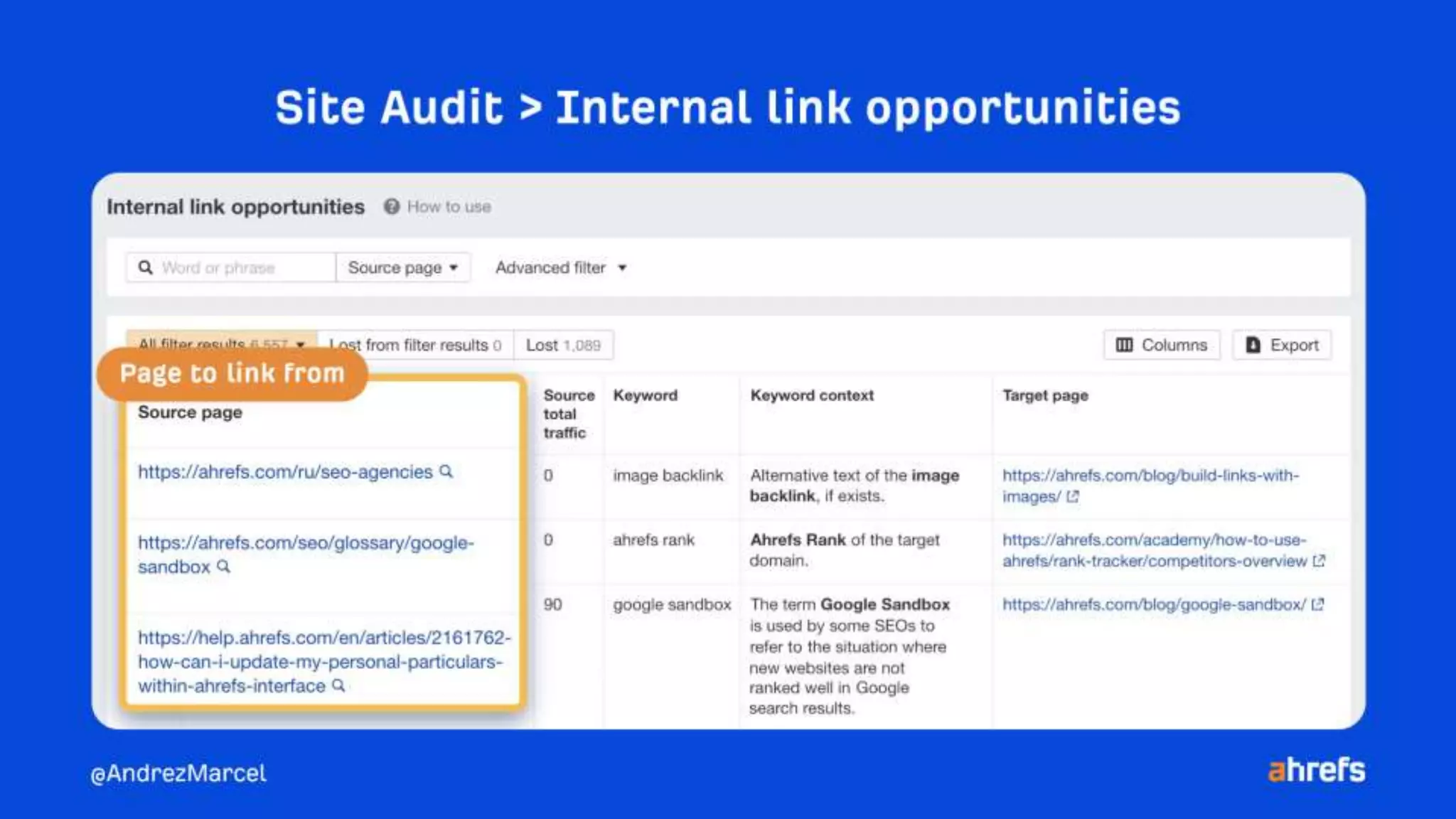Open the ahrefs.com/ru/seo-agencies source link
Screen dimensions: 1456x819
tap(285, 471)
